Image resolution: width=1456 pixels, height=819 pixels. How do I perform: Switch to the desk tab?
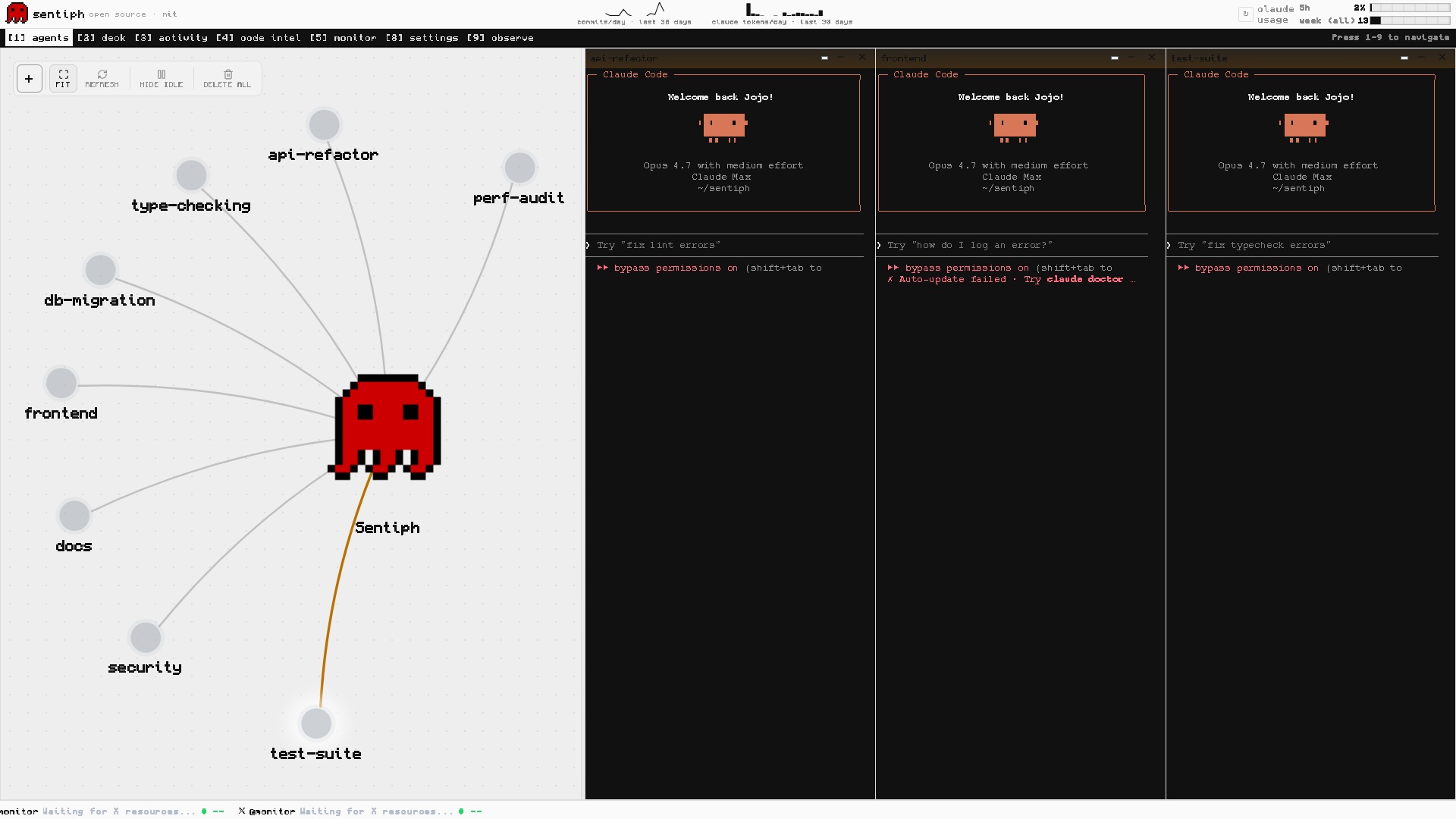pyautogui.click(x=102, y=38)
